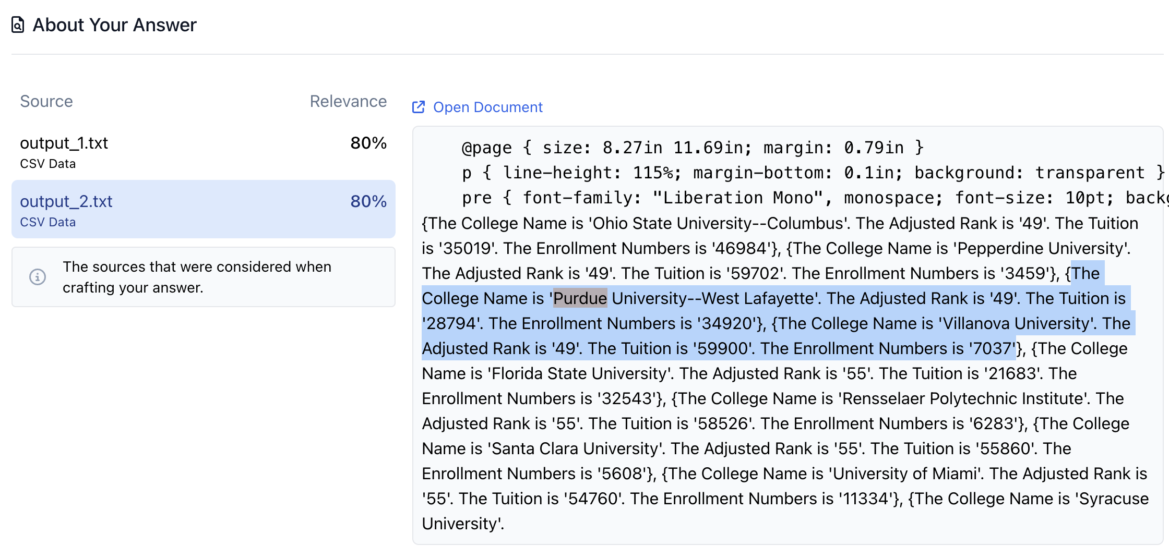Click the info icon in the sources note
The image size is (1169, 558).
pos(38,277)
